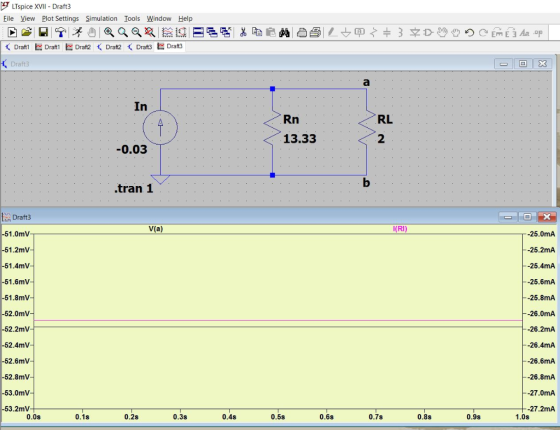Click the Copy toolbar icon
This screenshot has width=560, height=430.
pyautogui.click(x=257, y=32)
